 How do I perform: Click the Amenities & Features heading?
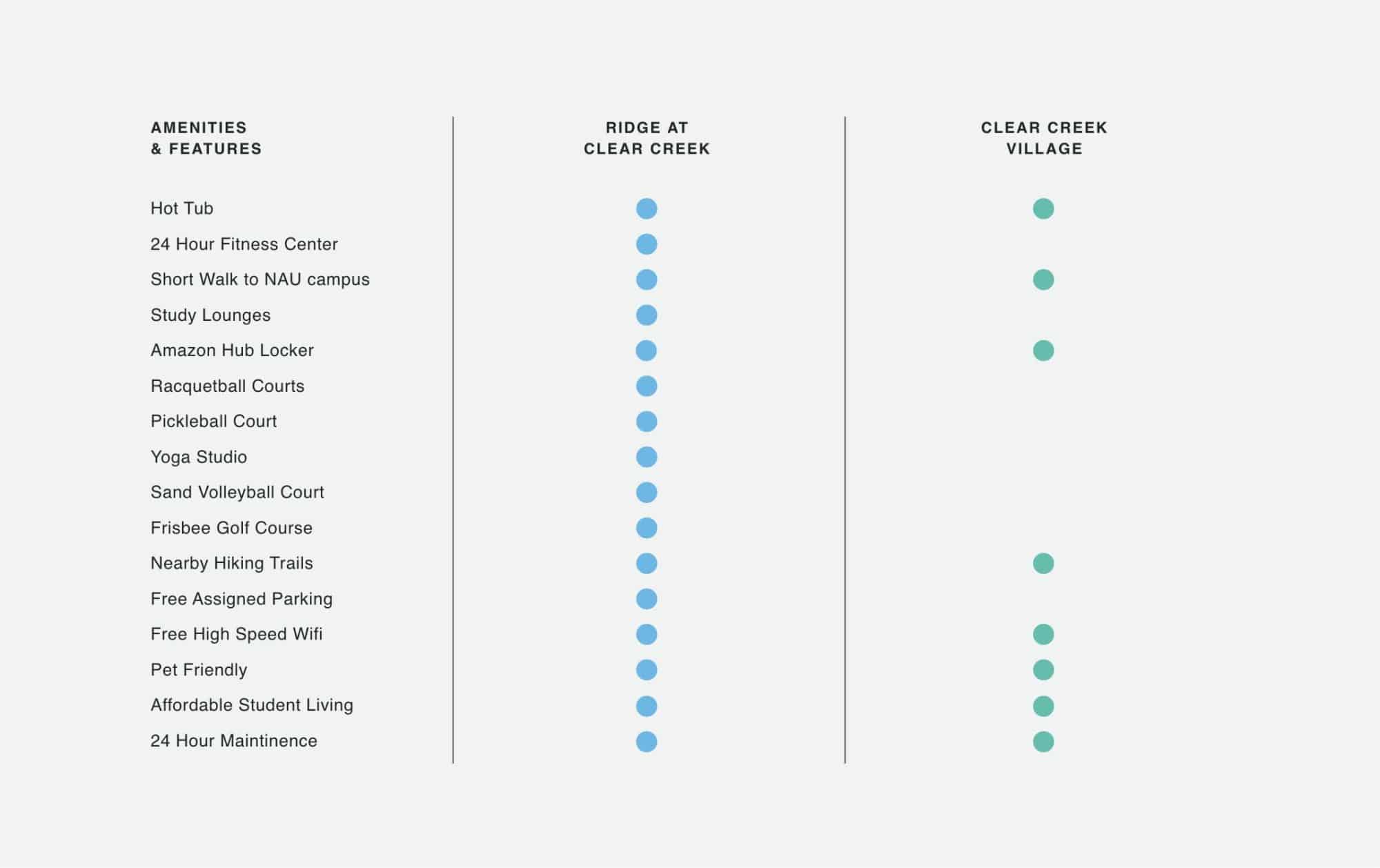click(x=206, y=138)
